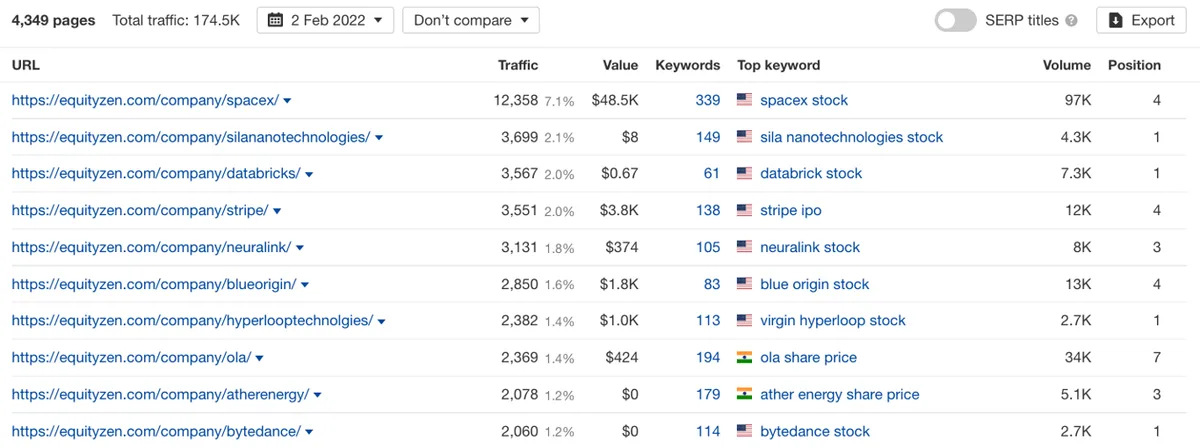Image resolution: width=1200 pixels, height=448 pixels.
Task: Sort by the Top keyword column header
Action: (x=779, y=65)
